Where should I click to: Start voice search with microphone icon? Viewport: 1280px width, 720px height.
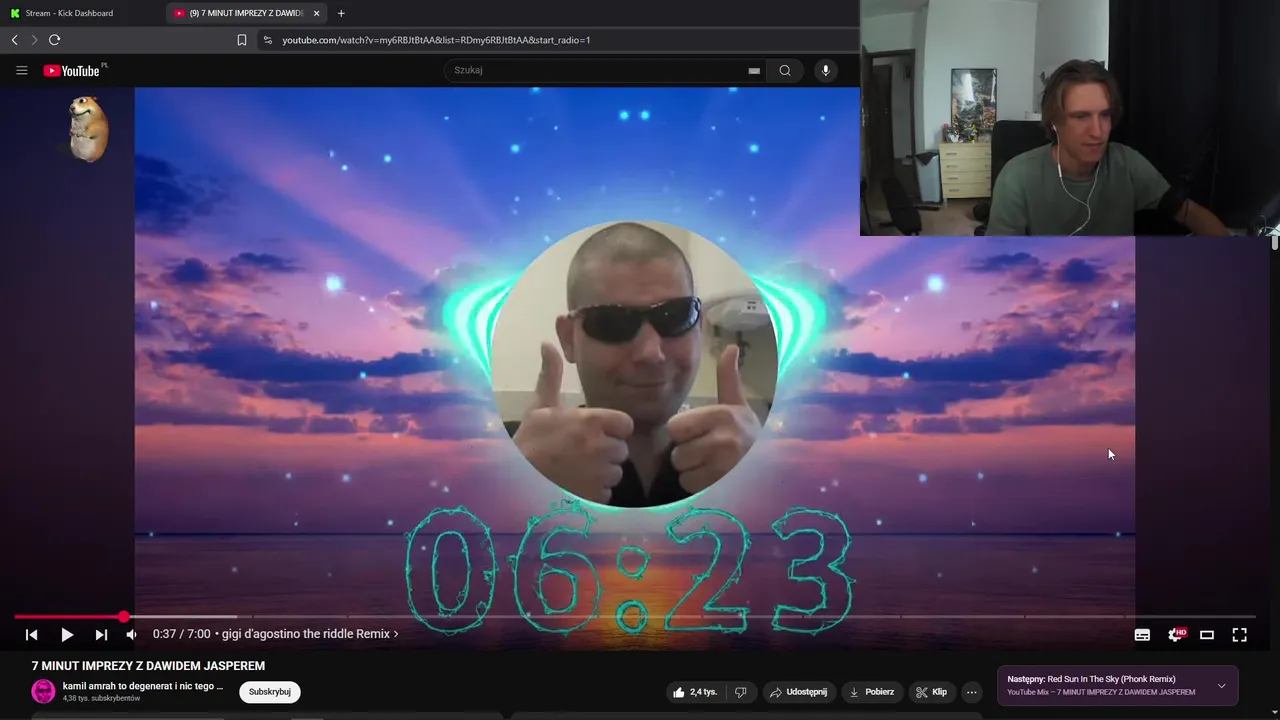click(825, 70)
